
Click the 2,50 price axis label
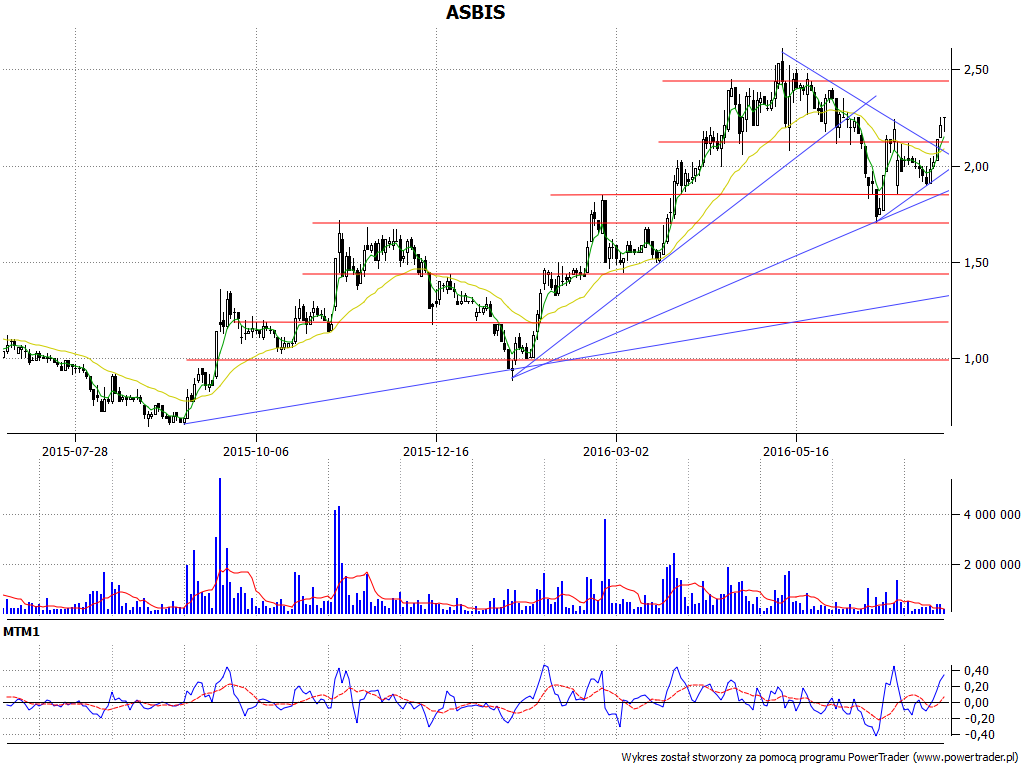point(975,70)
